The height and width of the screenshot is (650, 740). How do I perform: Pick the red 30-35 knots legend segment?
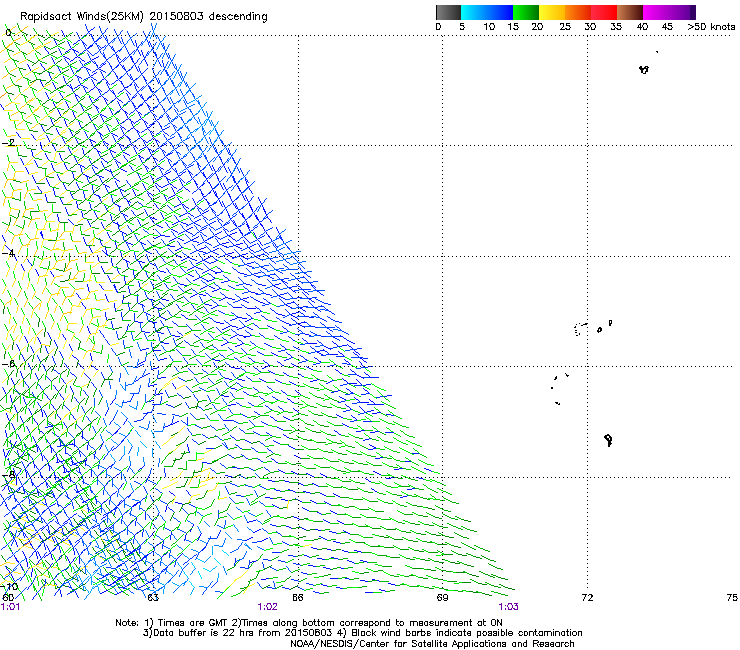tap(604, 12)
